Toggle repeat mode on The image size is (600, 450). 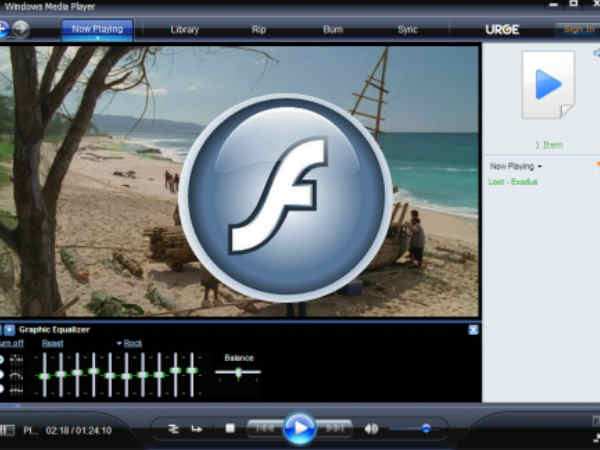click(196, 428)
